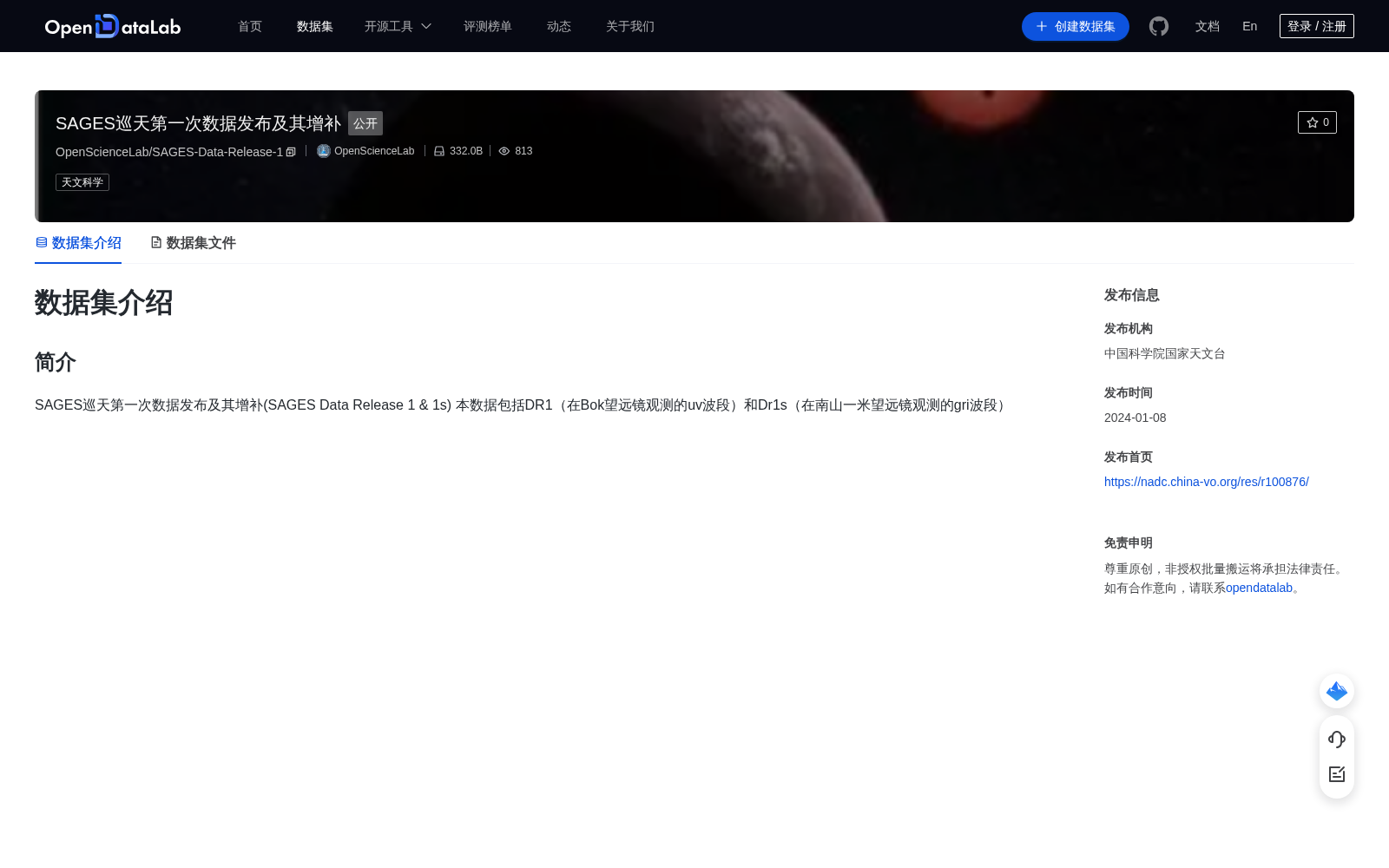Image resolution: width=1389 pixels, height=868 pixels.
Task: Open the 关于我们 navigation item
Action: pos(630,26)
